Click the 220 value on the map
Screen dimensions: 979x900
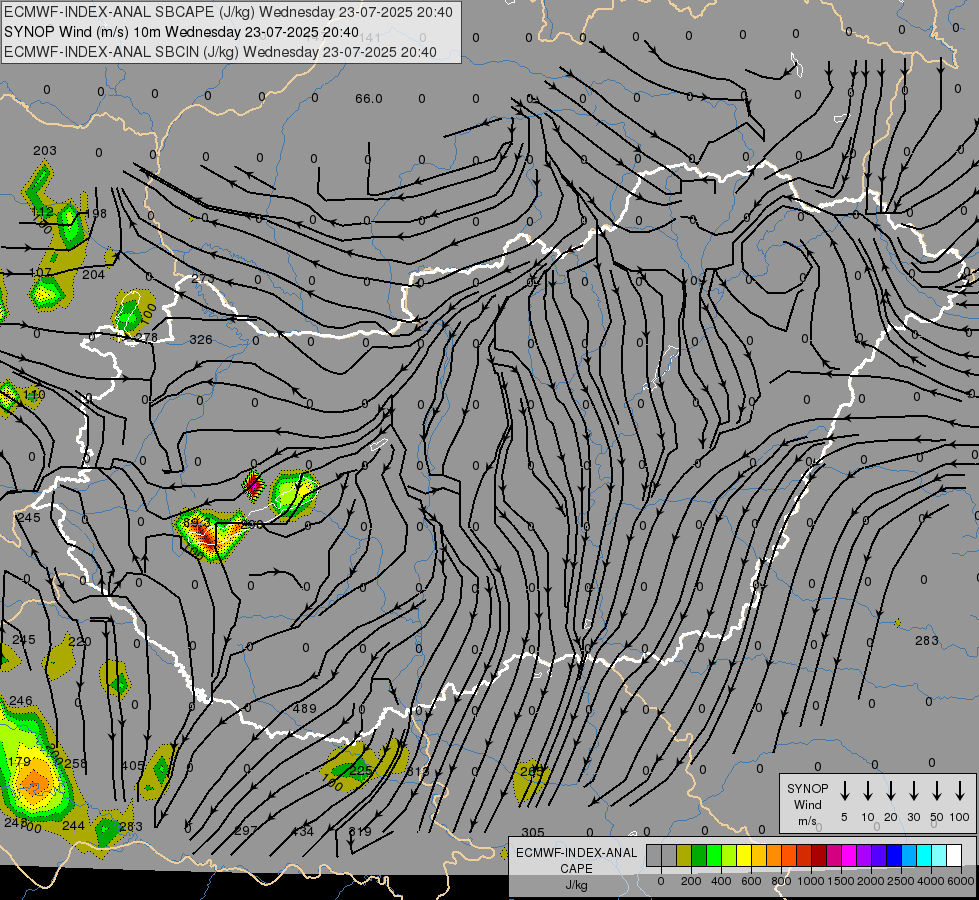pos(79,641)
